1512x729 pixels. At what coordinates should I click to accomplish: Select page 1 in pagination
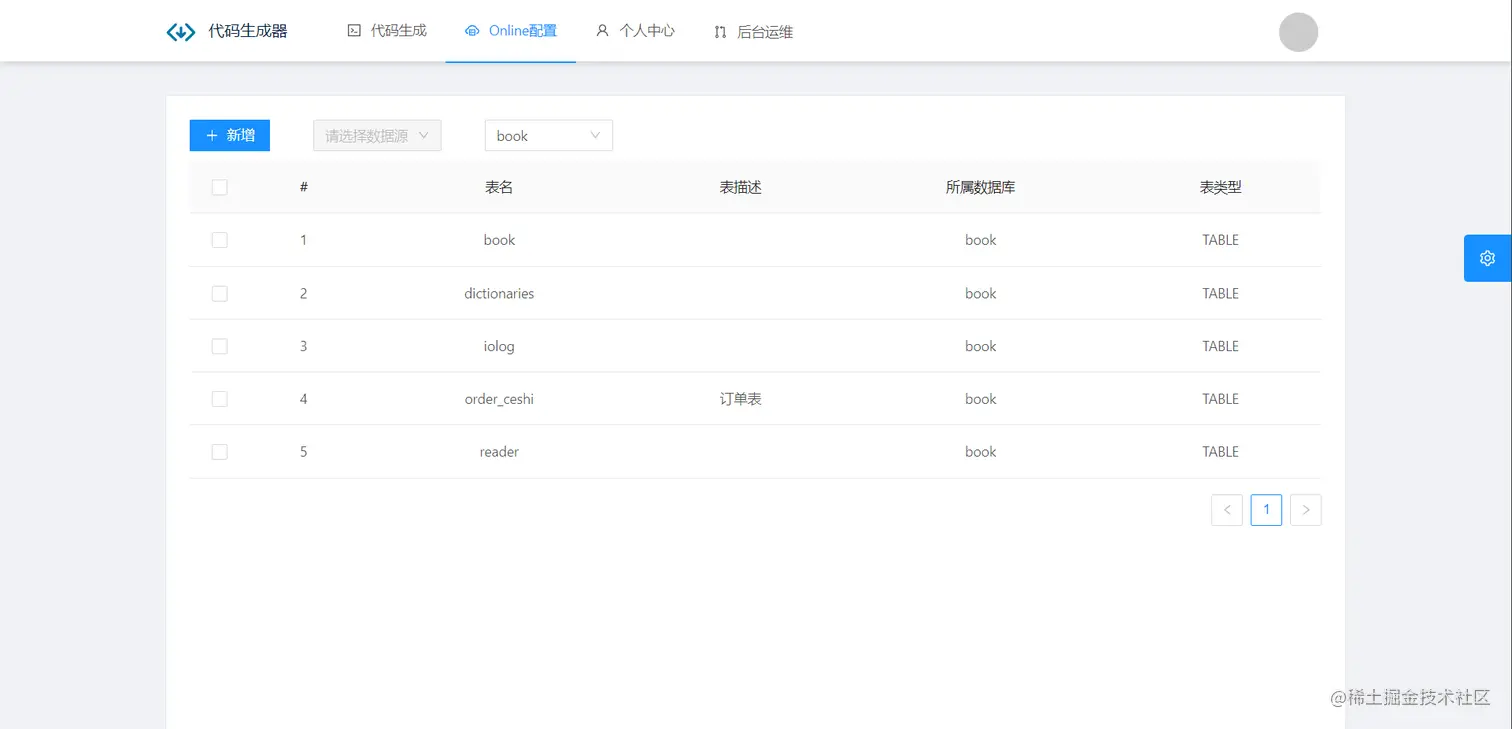point(1266,510)
